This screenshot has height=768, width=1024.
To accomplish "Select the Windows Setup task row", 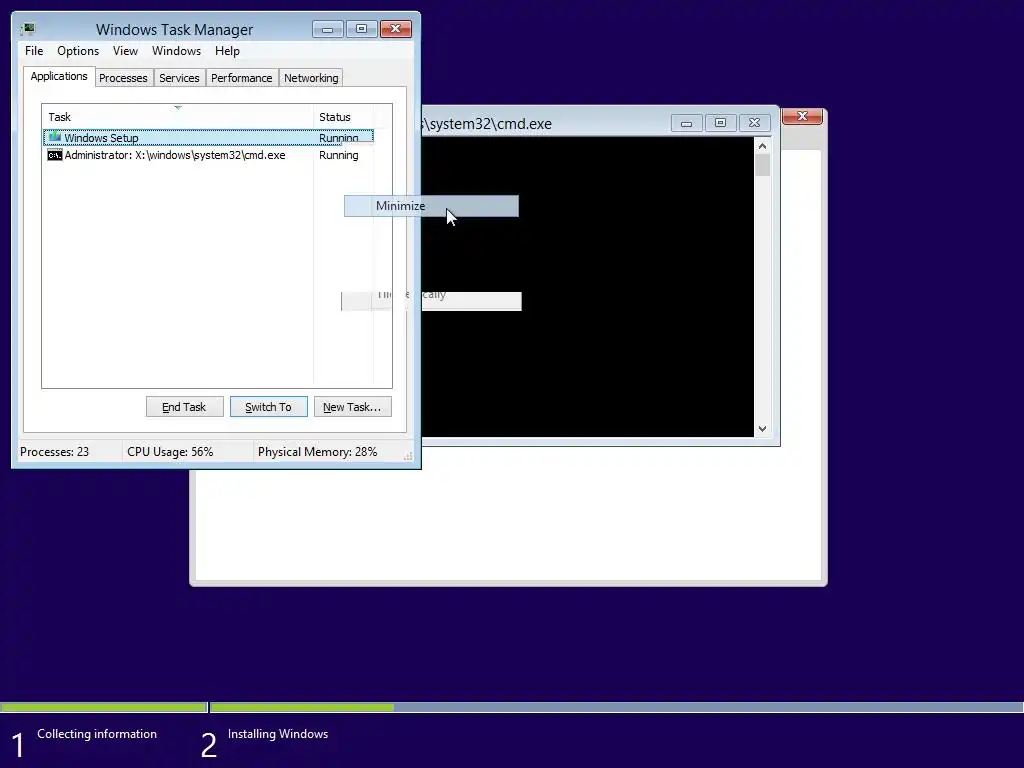I will click(x=208, y=138).
